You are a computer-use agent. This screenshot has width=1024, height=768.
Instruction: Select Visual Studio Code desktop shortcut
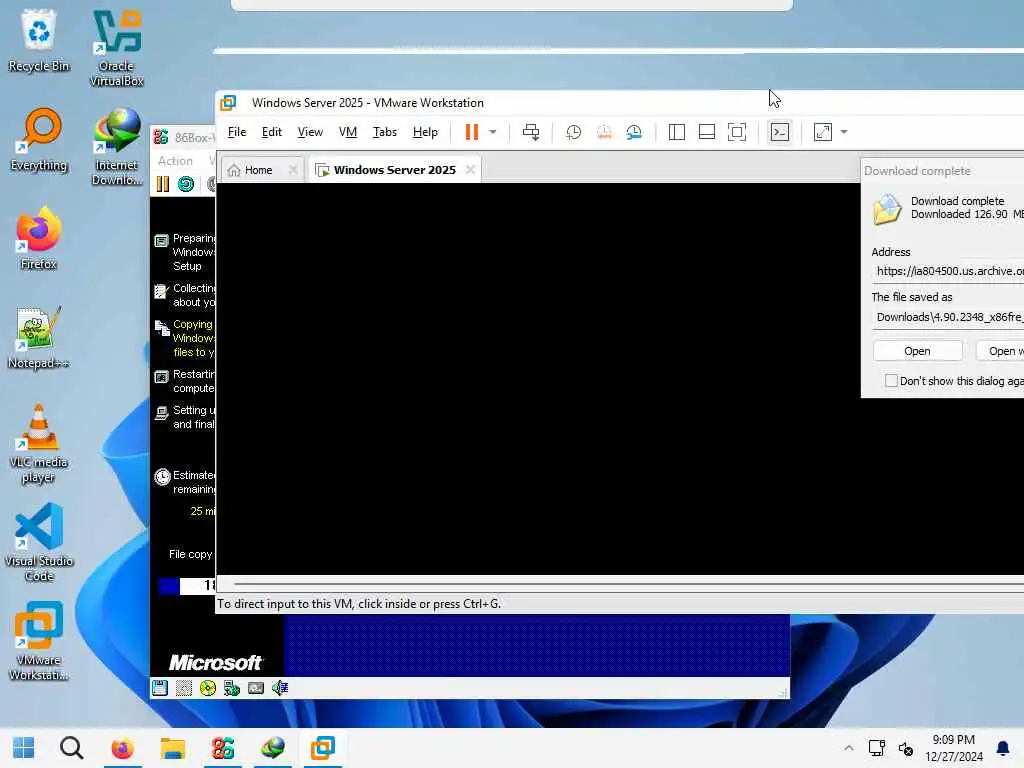coord(39,543)
